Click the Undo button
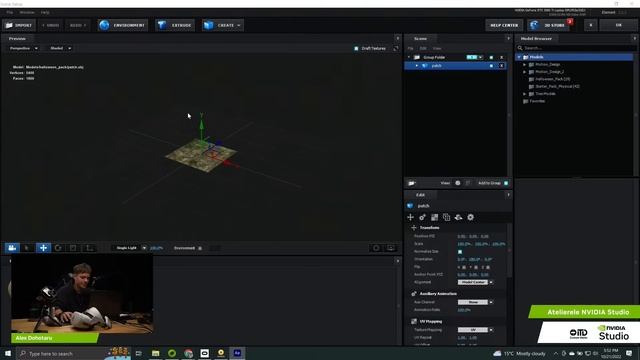Viewport: 640px width, 360px height. pyautogui.click(x=51, y=25)
